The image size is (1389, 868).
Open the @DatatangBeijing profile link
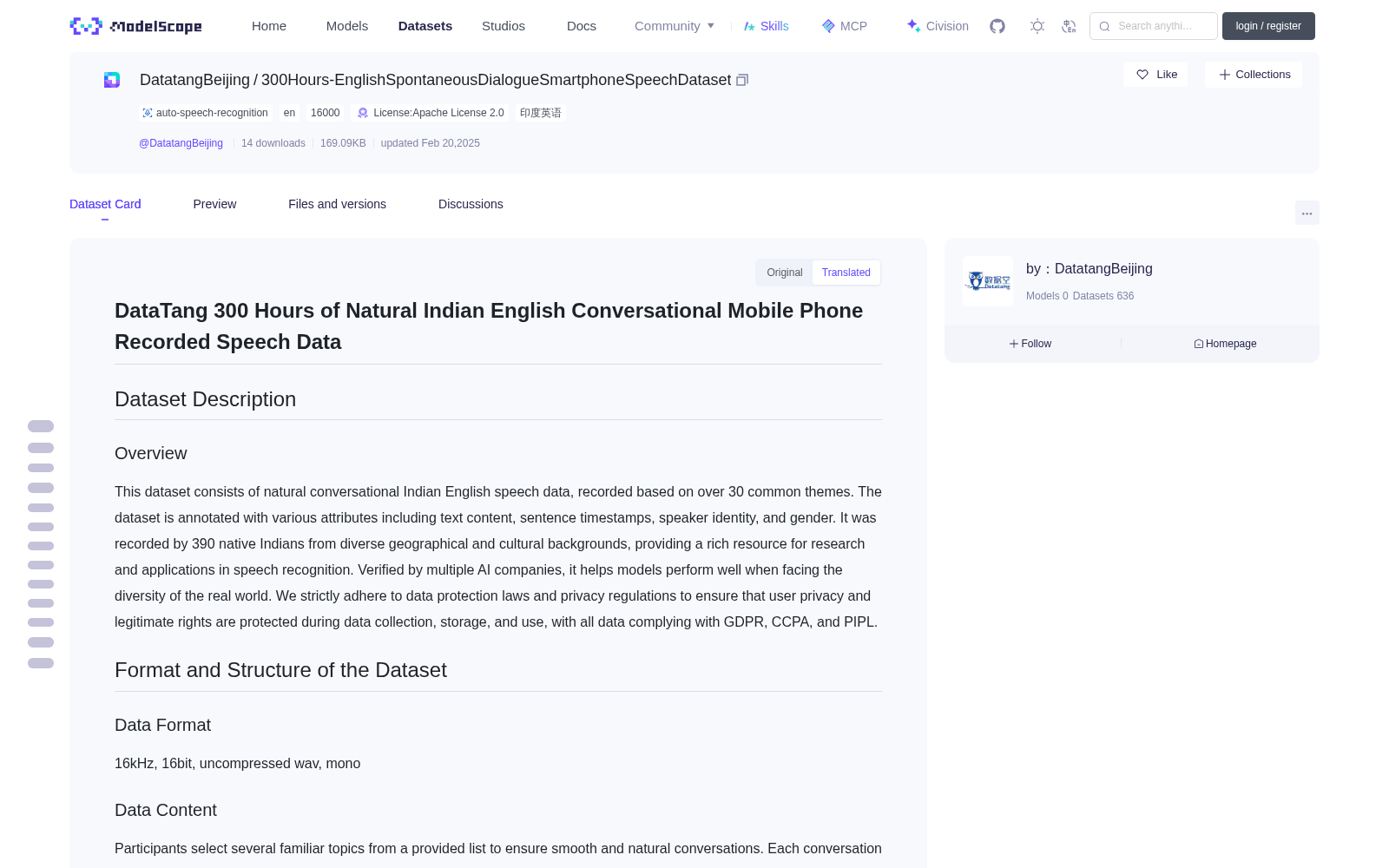(181, 143)
